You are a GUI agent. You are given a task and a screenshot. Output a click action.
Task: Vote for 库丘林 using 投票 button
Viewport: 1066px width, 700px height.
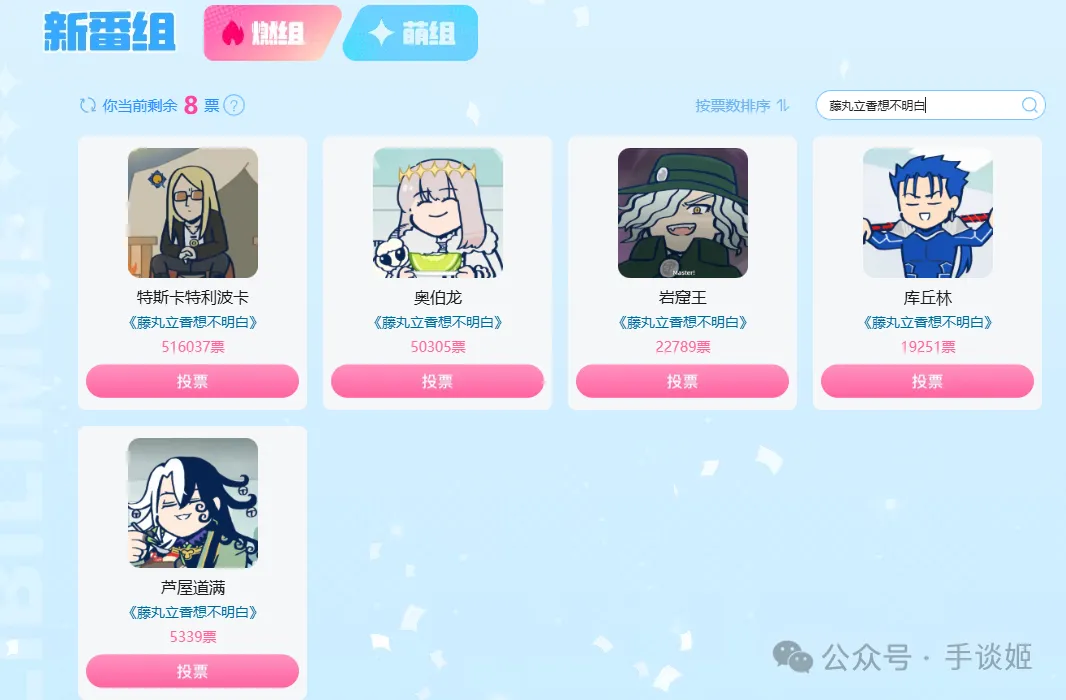927,381
